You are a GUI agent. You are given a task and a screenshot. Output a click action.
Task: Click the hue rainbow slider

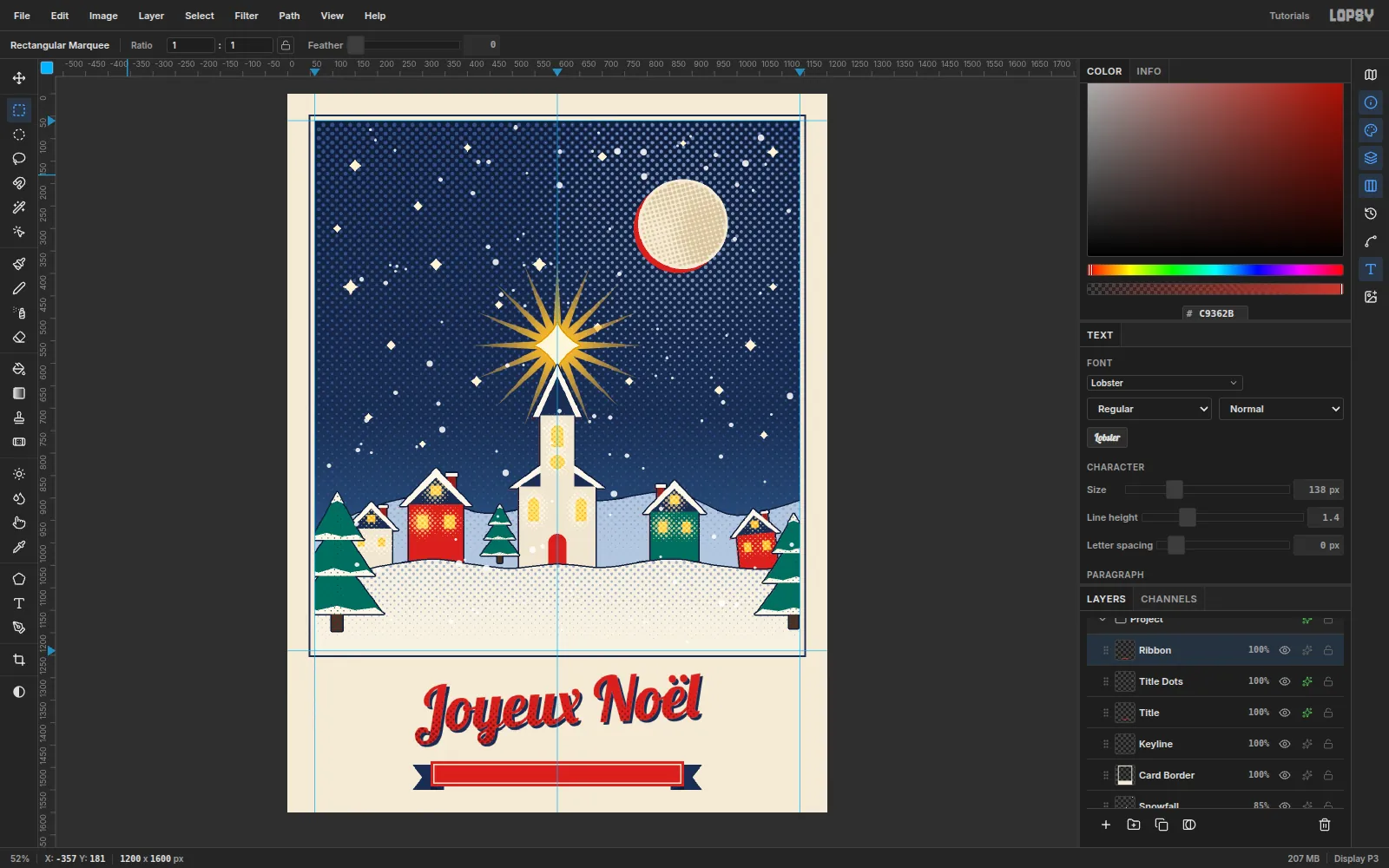(1215, 270)
